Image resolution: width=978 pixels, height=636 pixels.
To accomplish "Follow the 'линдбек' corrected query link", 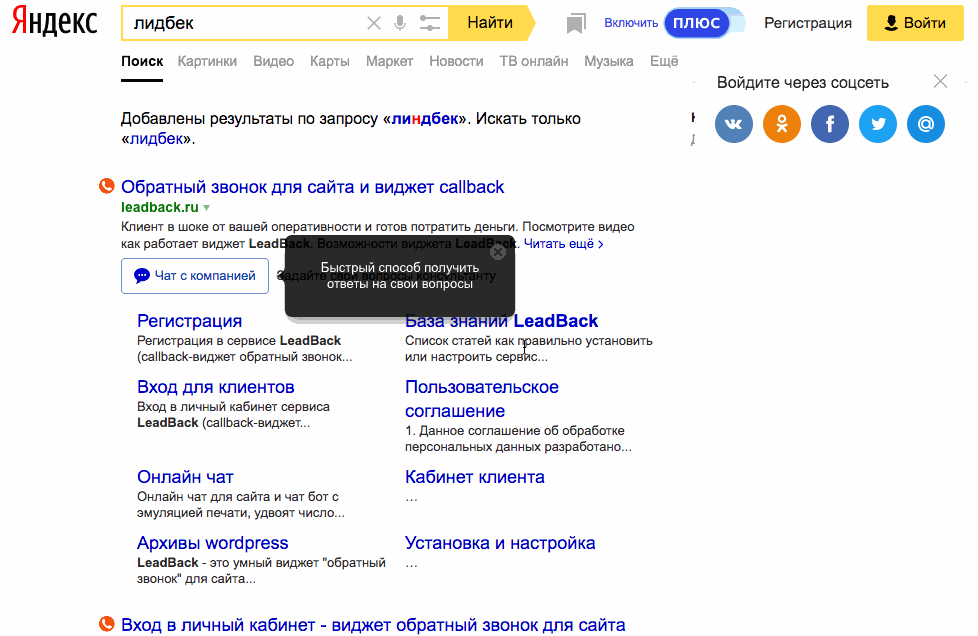I will [425, 118].
